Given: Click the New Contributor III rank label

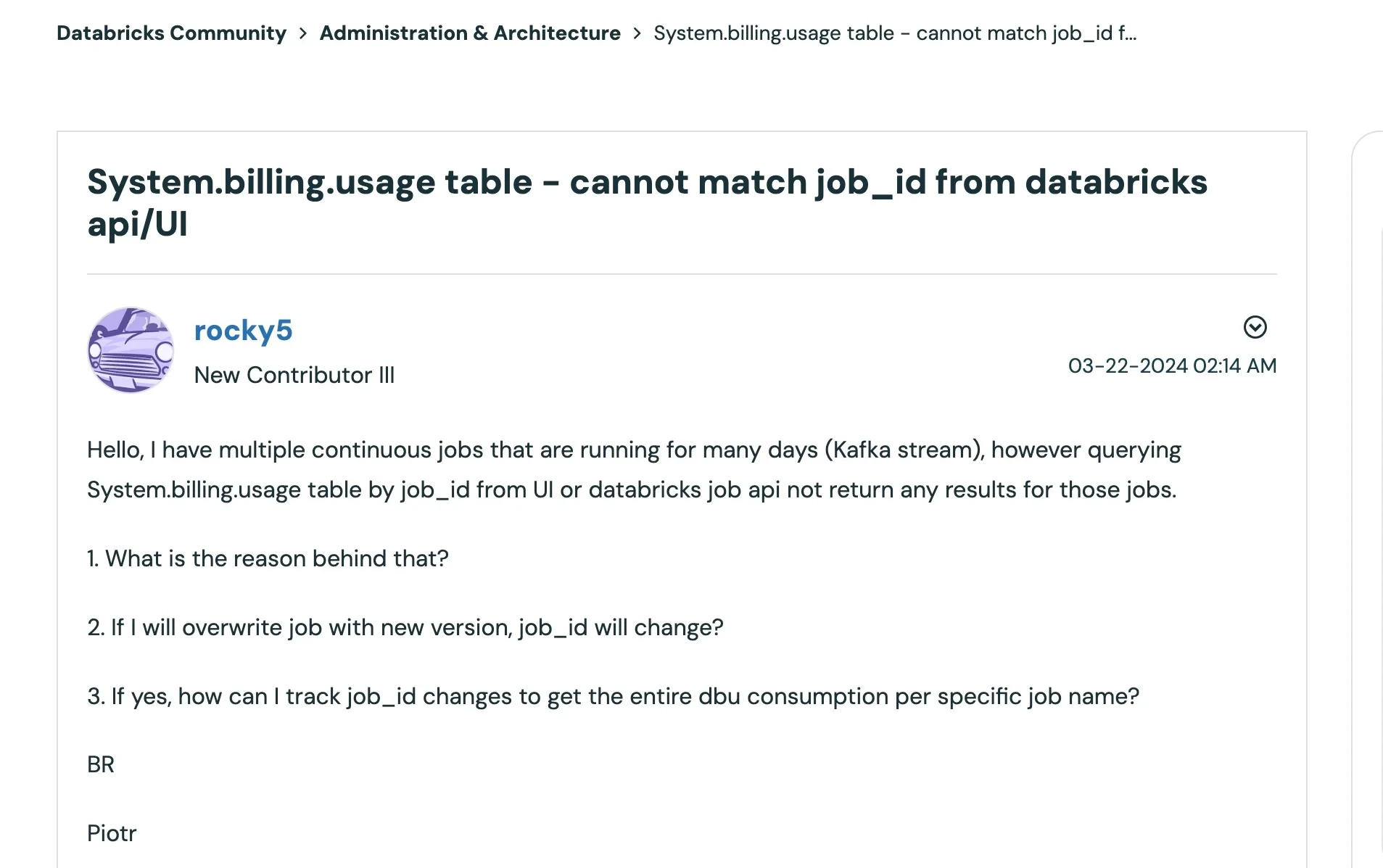Looking at the screenshot, I should coord(294,375).
